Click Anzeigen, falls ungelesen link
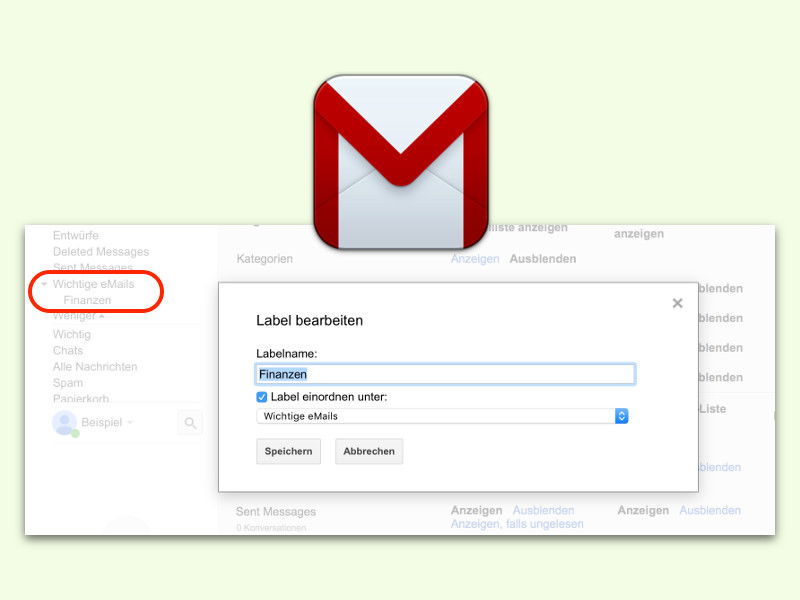Screen dimensions: 800x600 pos(517,524)
